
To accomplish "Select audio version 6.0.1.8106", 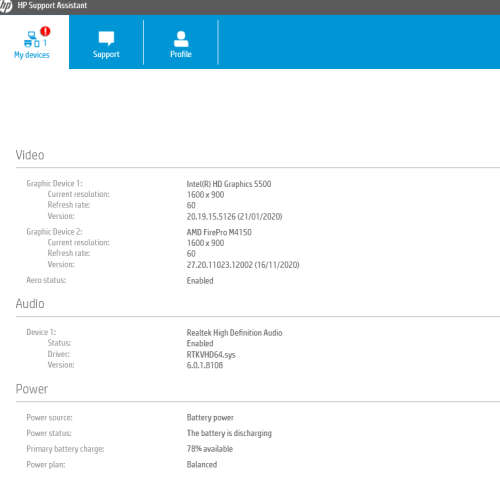I will tap(205, 365).
